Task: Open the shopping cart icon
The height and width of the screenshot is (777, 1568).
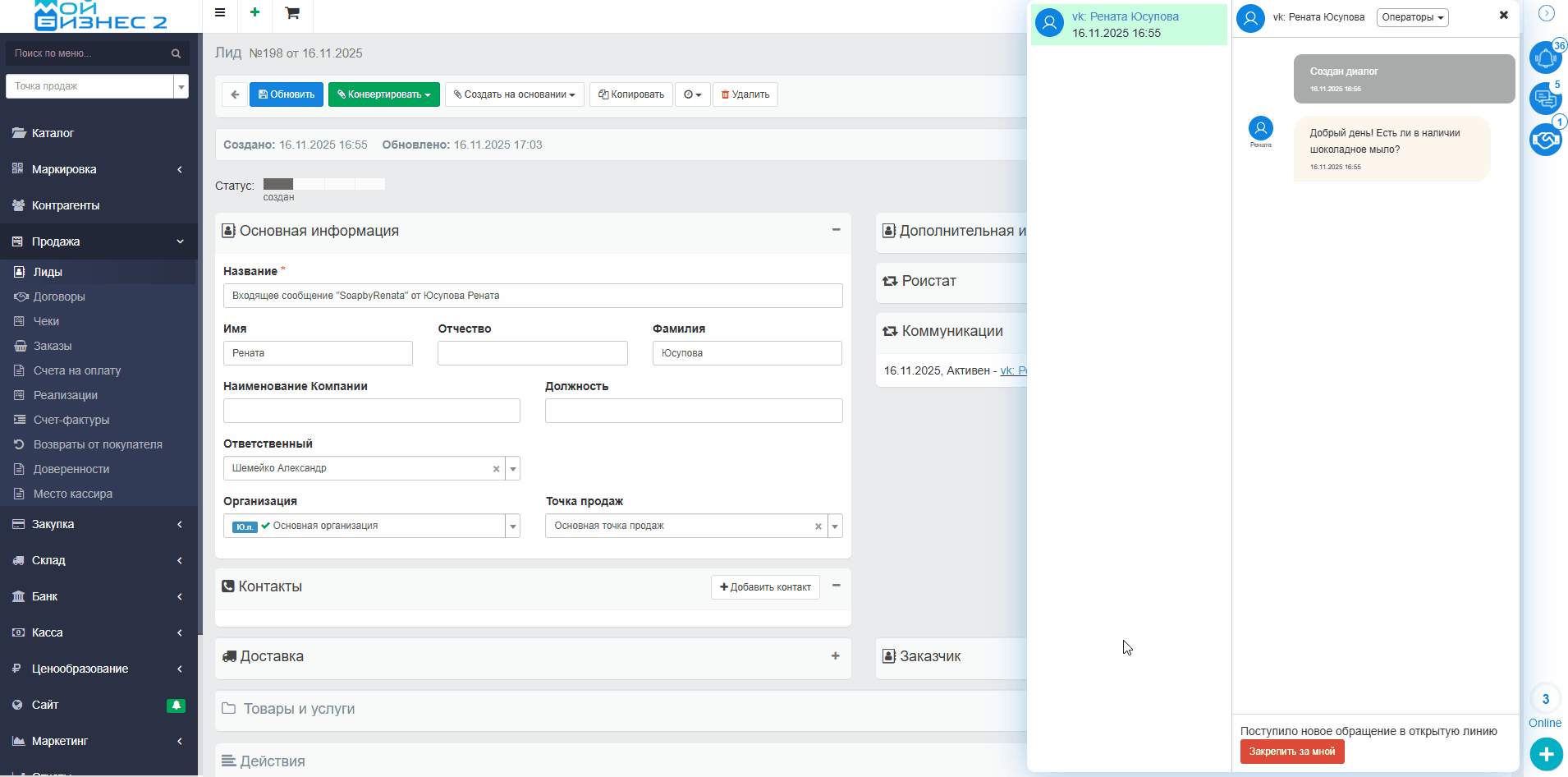Action: coord(291,13)
